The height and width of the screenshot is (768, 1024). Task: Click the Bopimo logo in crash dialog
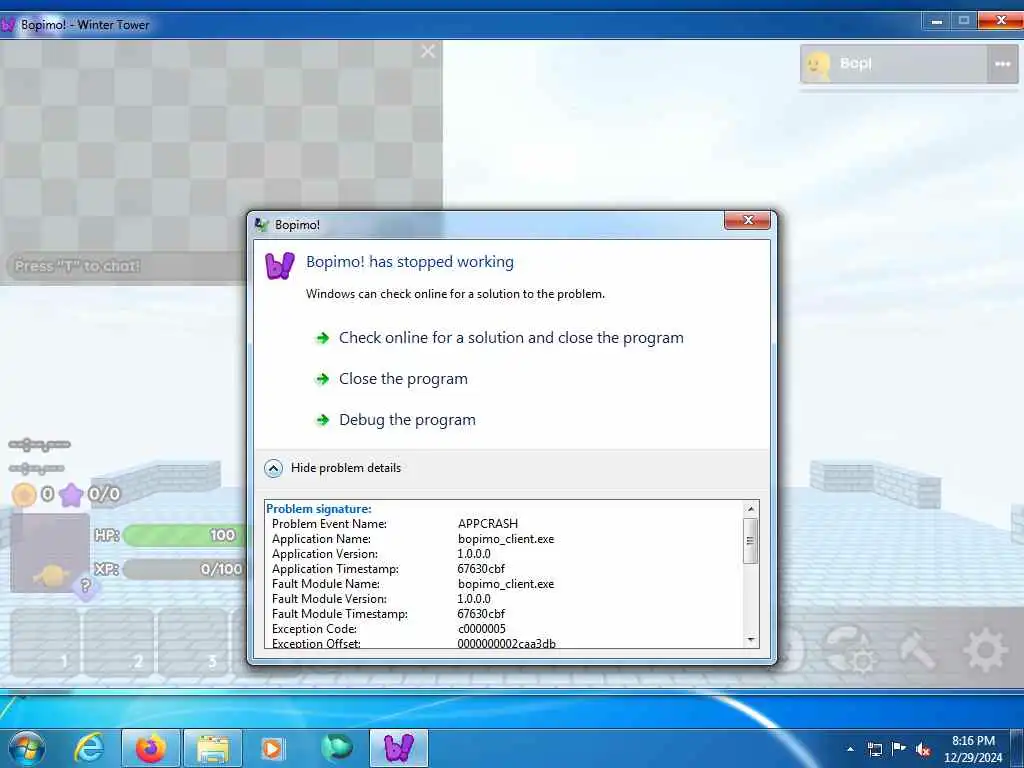(x=280, y=266)
